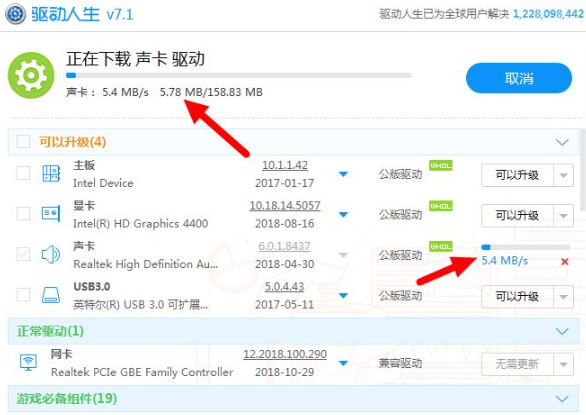Click the 声卡 row progress bar
The width and height of the screenshot is (586, 415).
coord(525,247)
